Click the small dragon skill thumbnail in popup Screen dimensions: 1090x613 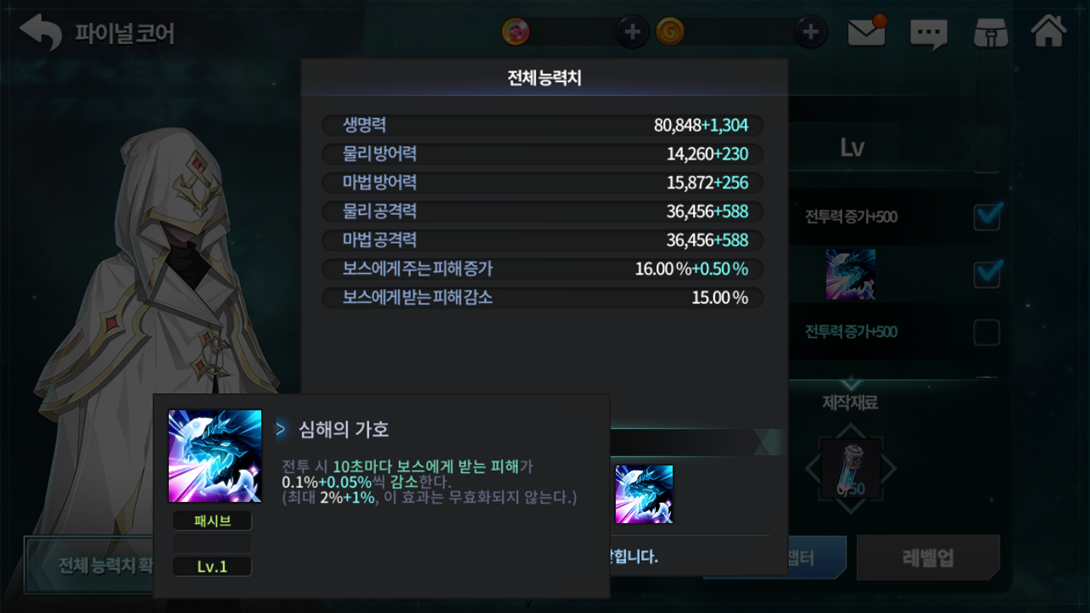click(644, 494)
